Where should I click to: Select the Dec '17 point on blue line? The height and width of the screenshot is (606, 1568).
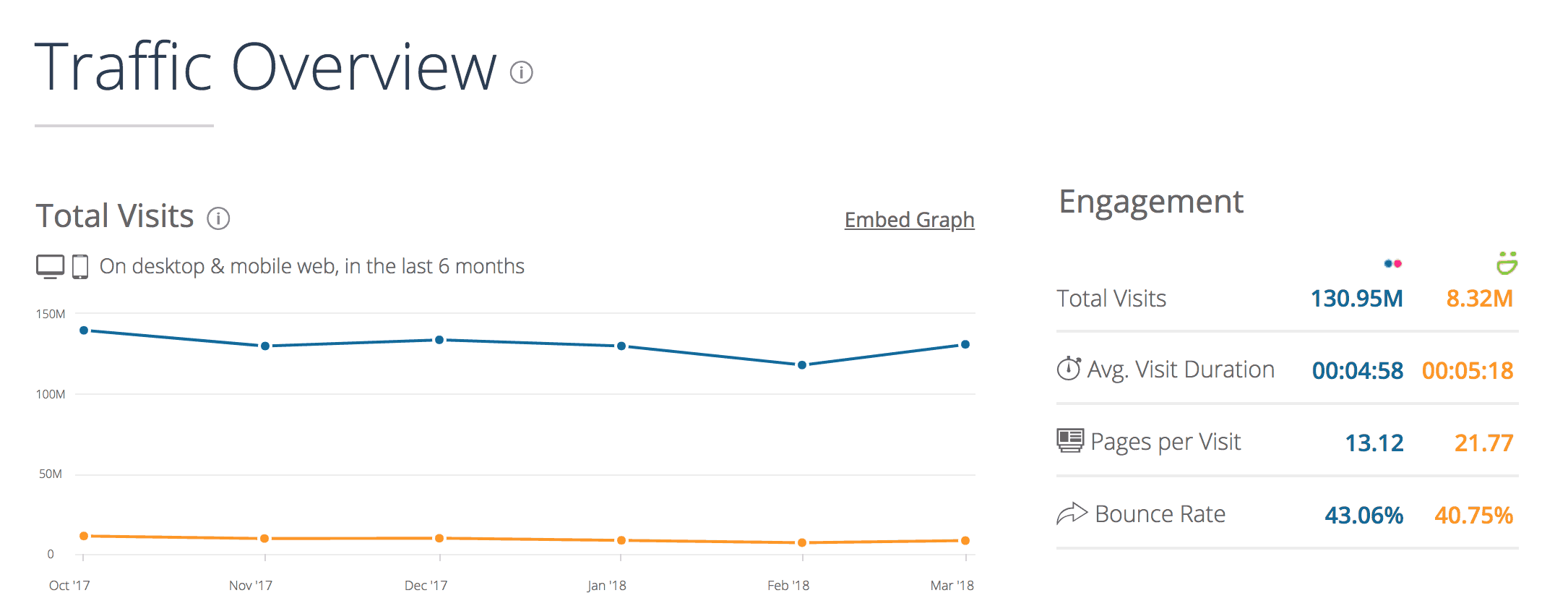coord(441,338)
